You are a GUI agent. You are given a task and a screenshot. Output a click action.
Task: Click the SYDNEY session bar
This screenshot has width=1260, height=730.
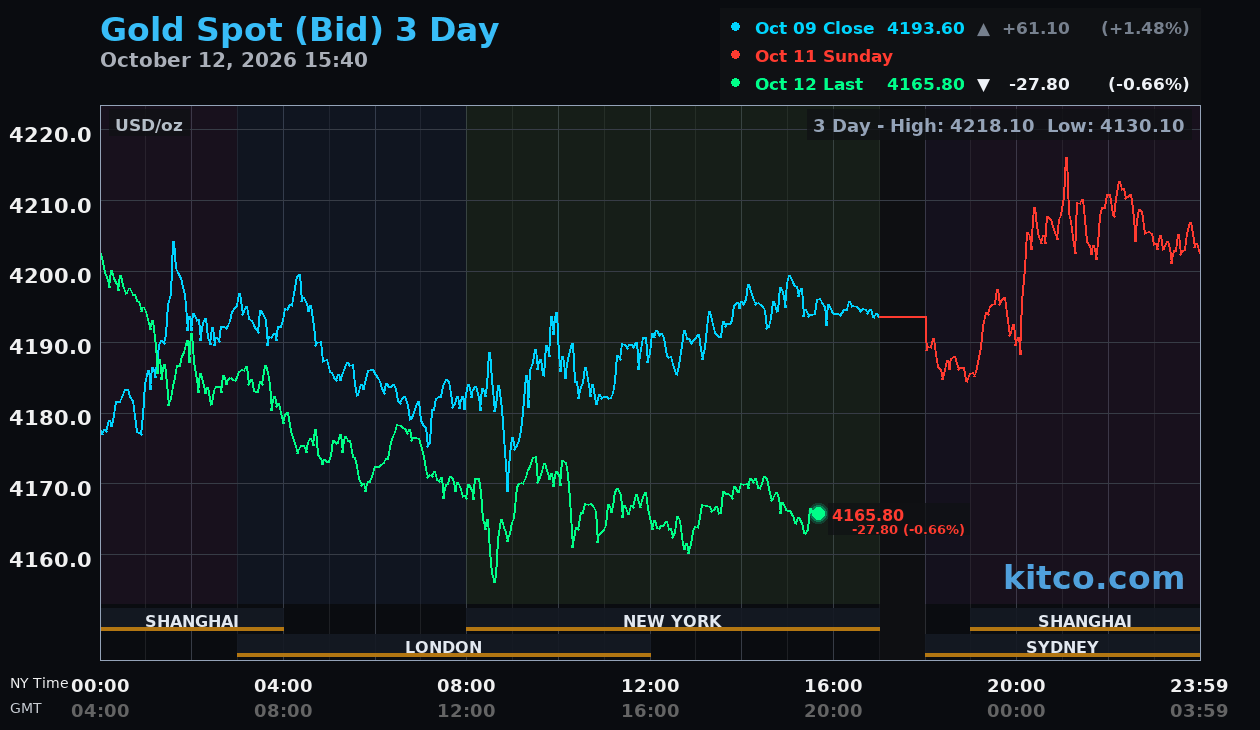(x=1062, y=647)
